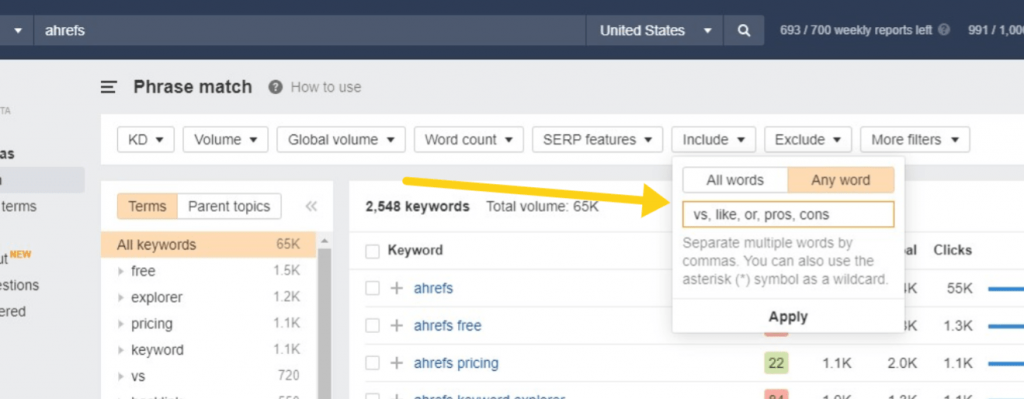Expand the 'pricing' term group
This screenshot has height=399, width=1024.
[121, 324]
